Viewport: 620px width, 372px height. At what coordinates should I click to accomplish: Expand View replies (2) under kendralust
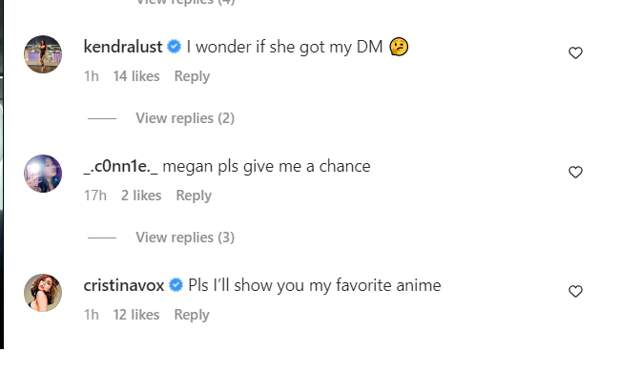[x=185, y=118]
